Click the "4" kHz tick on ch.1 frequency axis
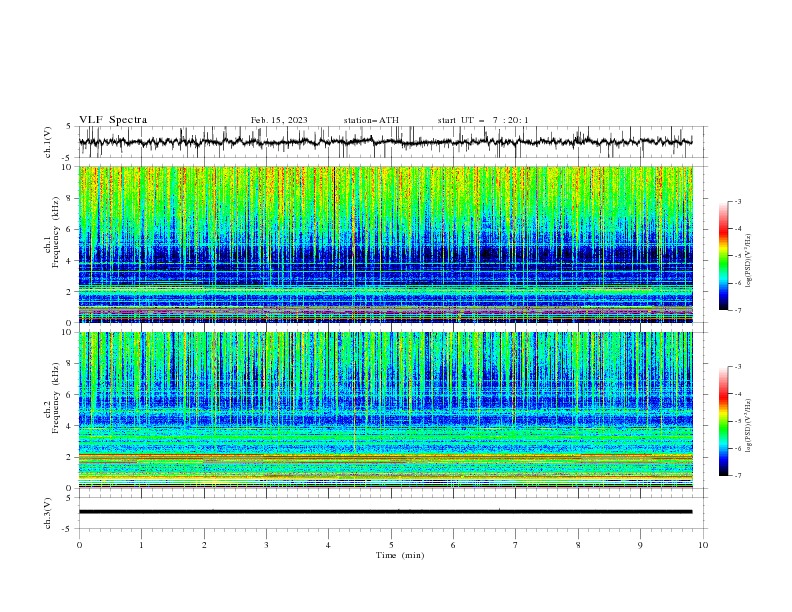 (71, 261)
